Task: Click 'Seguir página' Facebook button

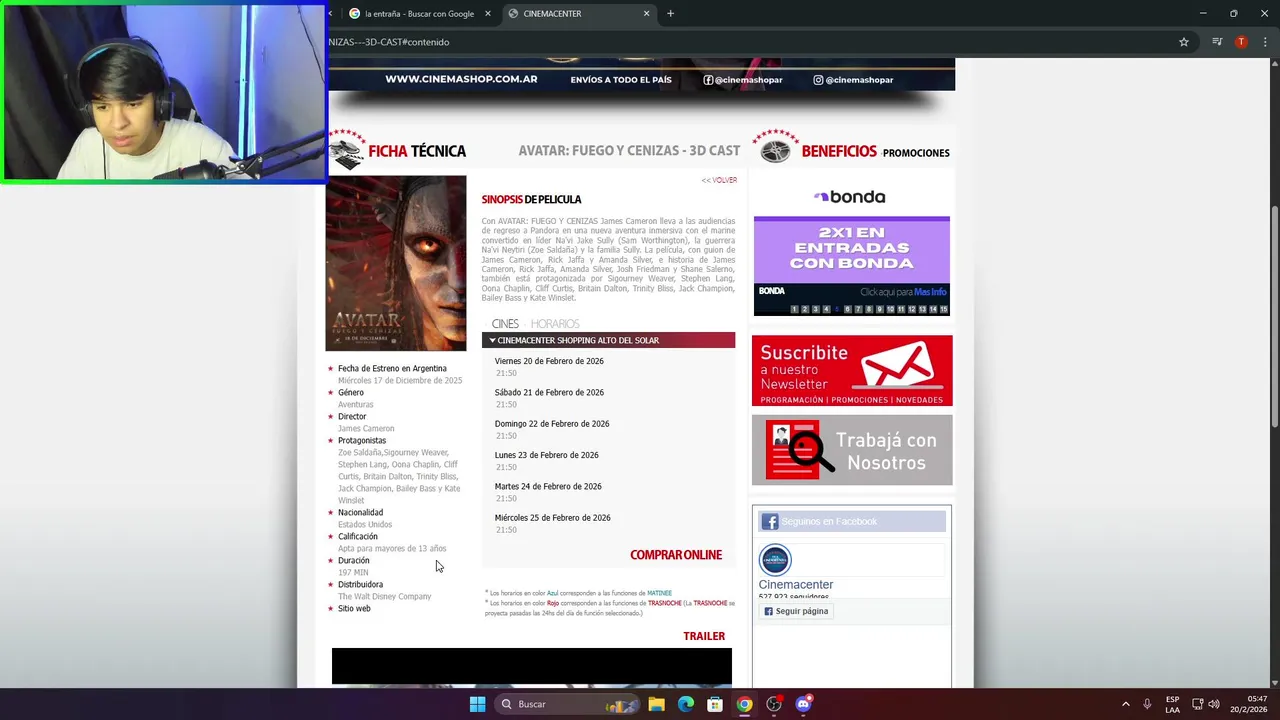Action: coord(796,611)
